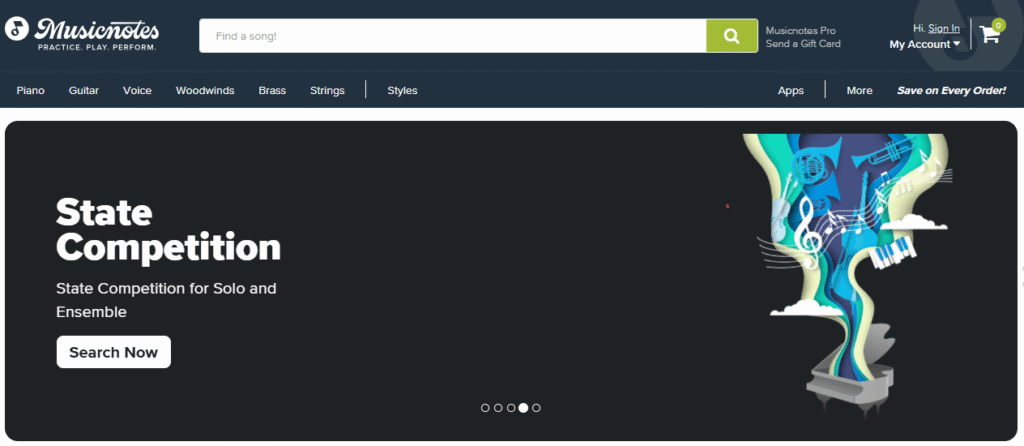Click the Search Now button

113,352
